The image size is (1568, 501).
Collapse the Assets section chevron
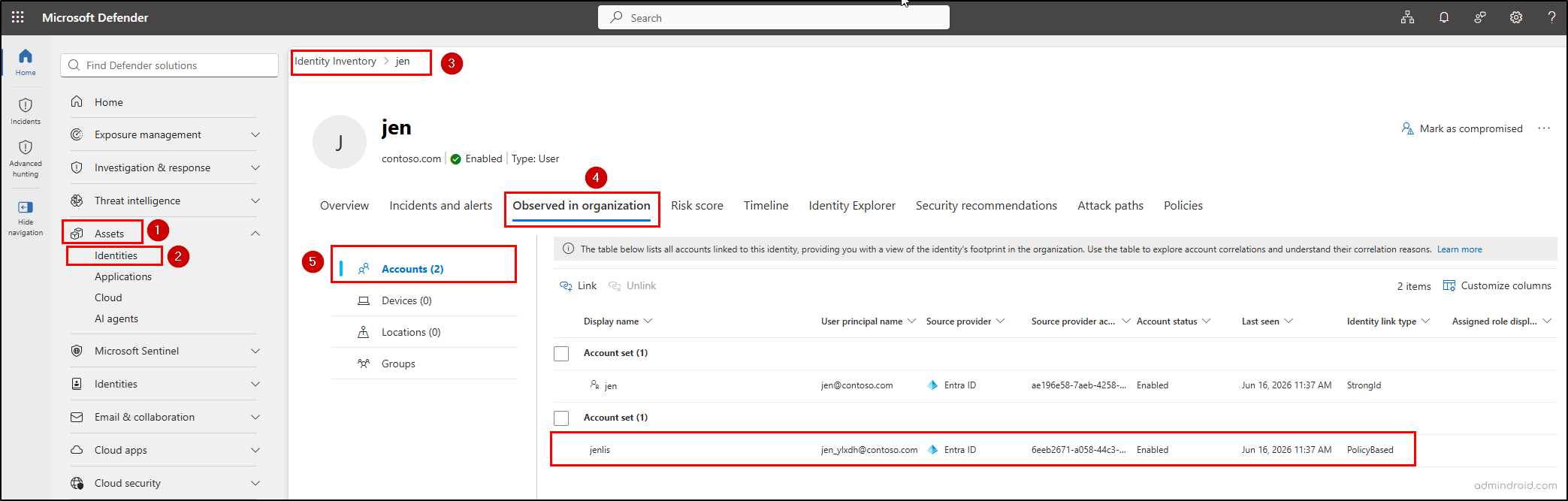point(255,234)
